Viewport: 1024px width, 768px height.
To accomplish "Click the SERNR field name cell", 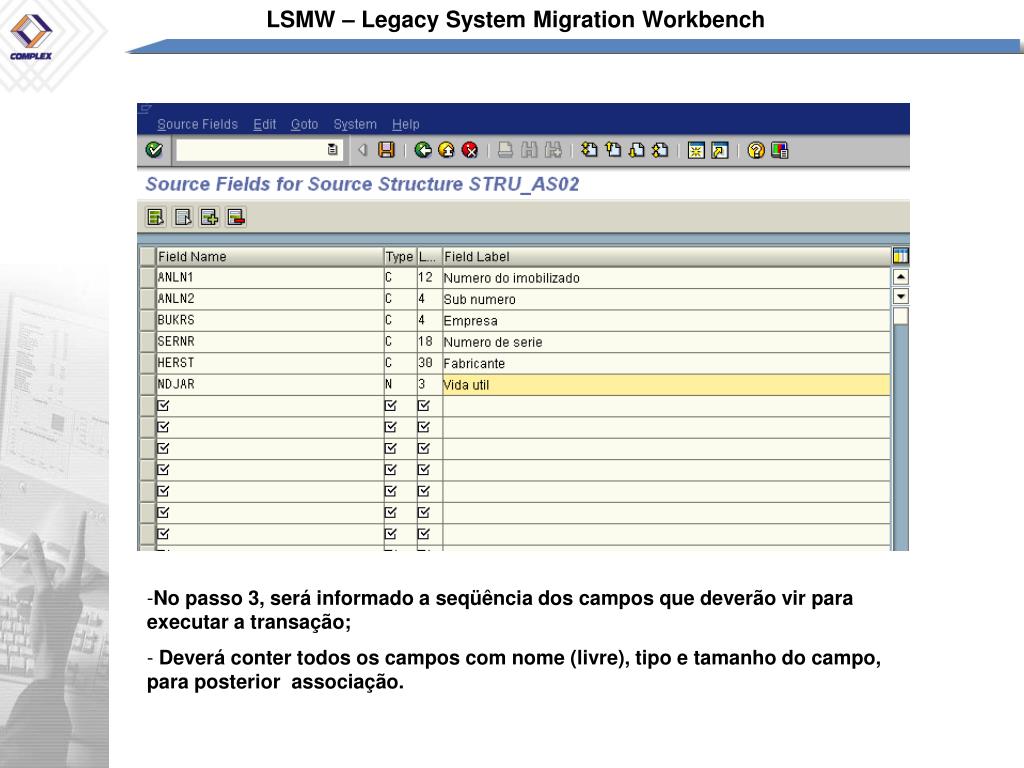I will pos(270,342).
